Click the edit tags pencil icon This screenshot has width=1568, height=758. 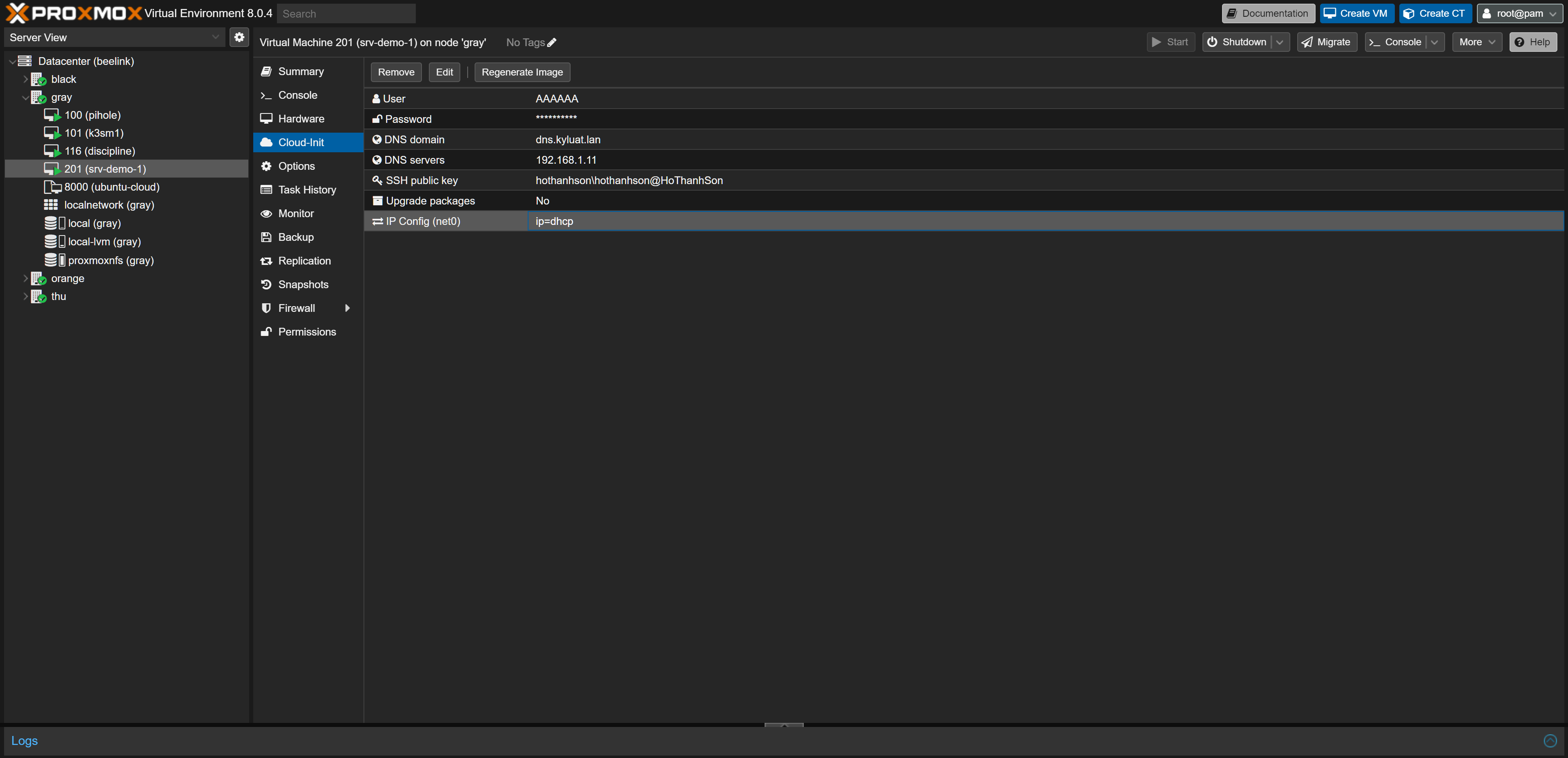[x=551, y=42]
